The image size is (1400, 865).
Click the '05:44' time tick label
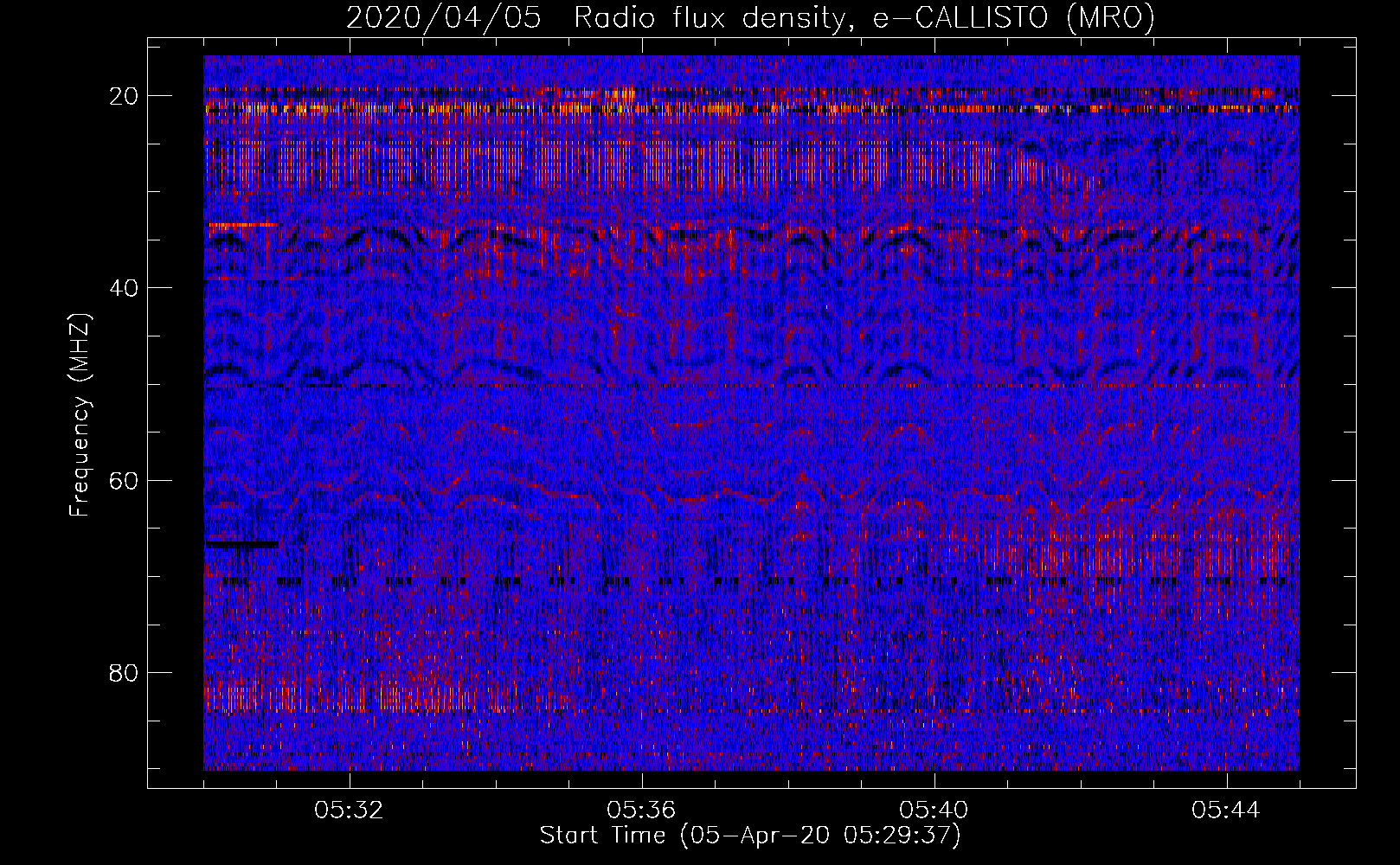tap(1226, 811)
